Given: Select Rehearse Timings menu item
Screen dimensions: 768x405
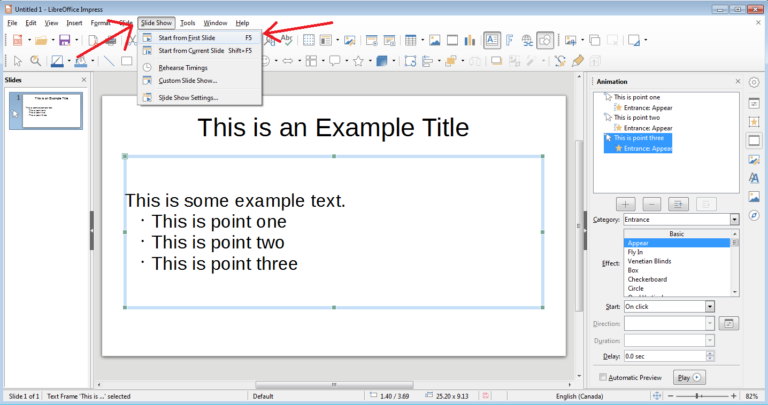Looking at the screenshot, I should tap(185, 67).
